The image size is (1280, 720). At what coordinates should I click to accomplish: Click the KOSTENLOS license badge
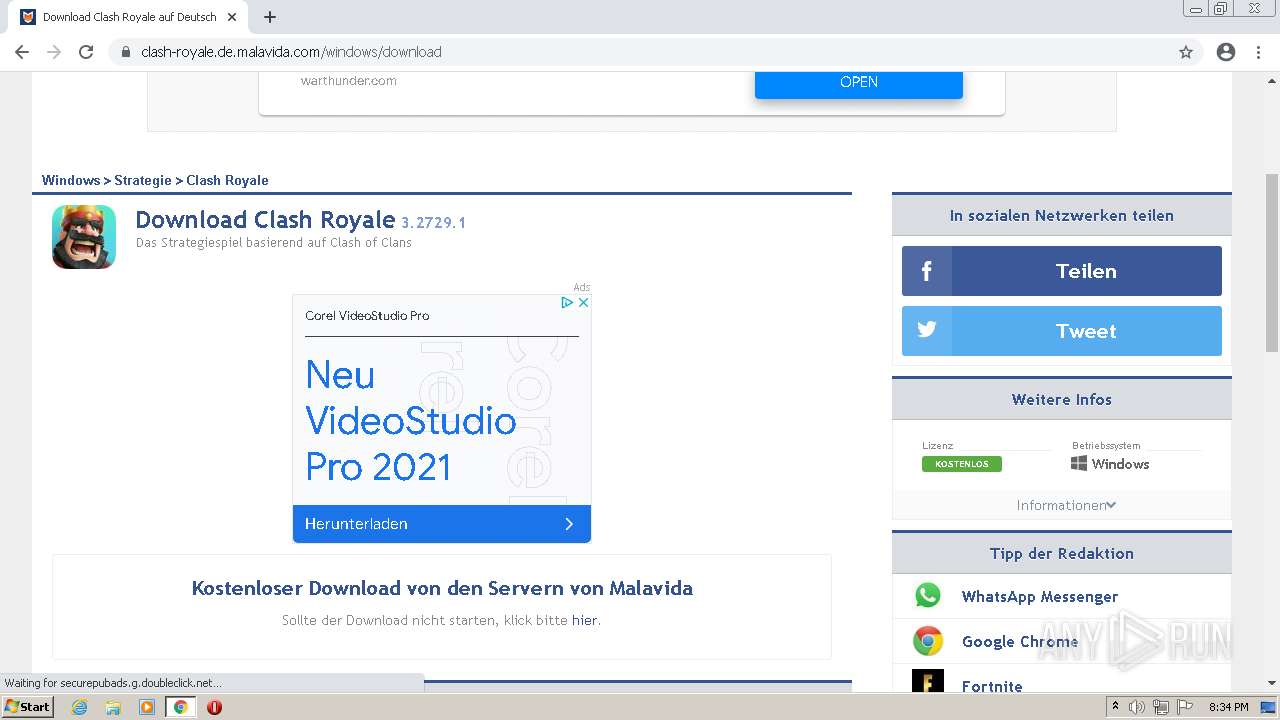click(x=962, y=464)
